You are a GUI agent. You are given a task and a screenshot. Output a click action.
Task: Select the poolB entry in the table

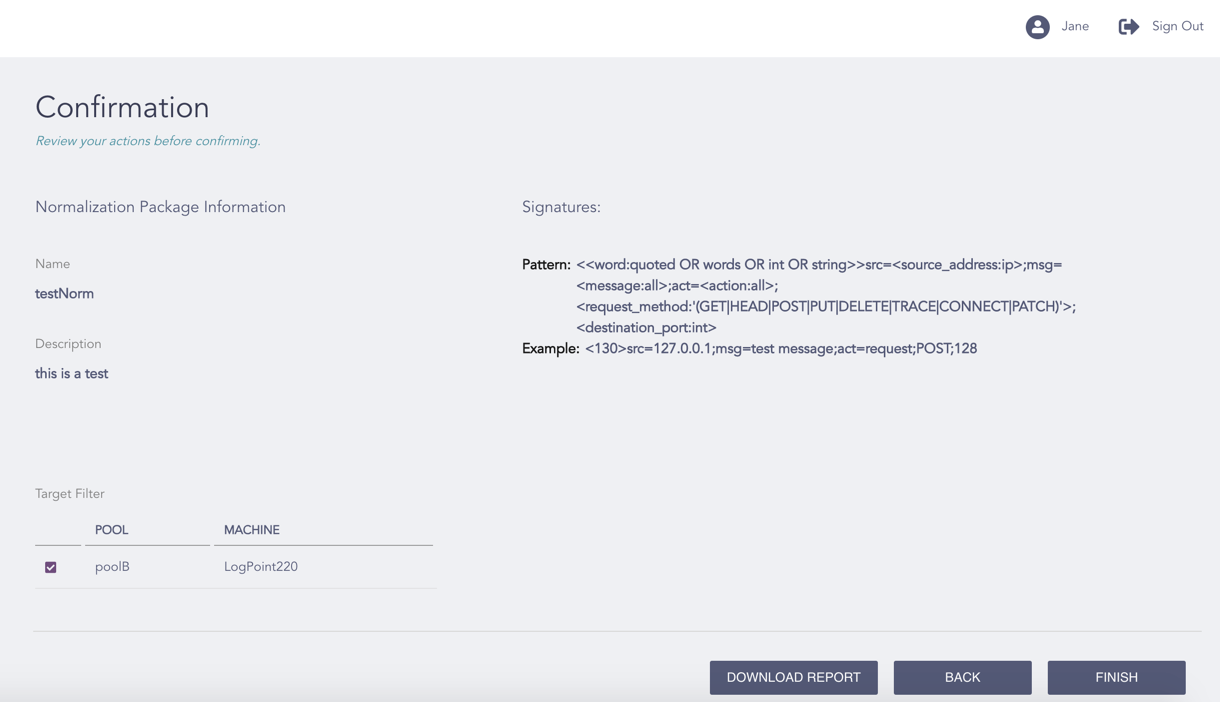(112, 566)
